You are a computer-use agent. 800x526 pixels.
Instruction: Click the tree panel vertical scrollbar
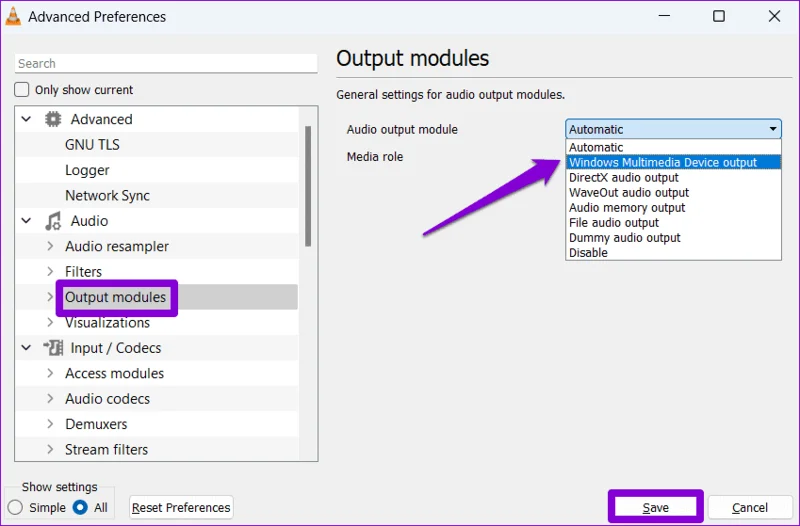pos(308,186)
